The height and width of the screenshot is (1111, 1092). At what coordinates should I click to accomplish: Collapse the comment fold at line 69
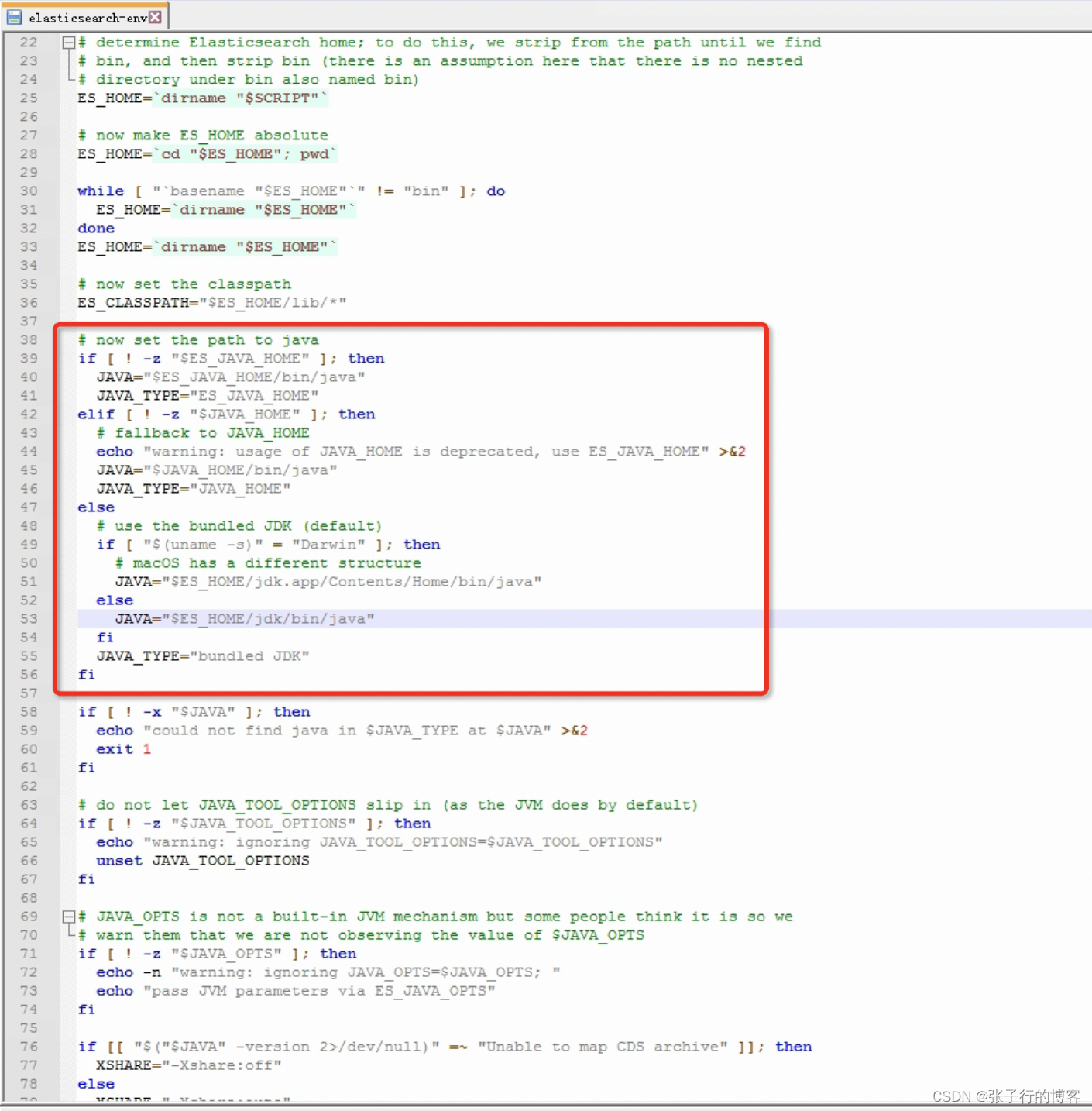point(68,917)
